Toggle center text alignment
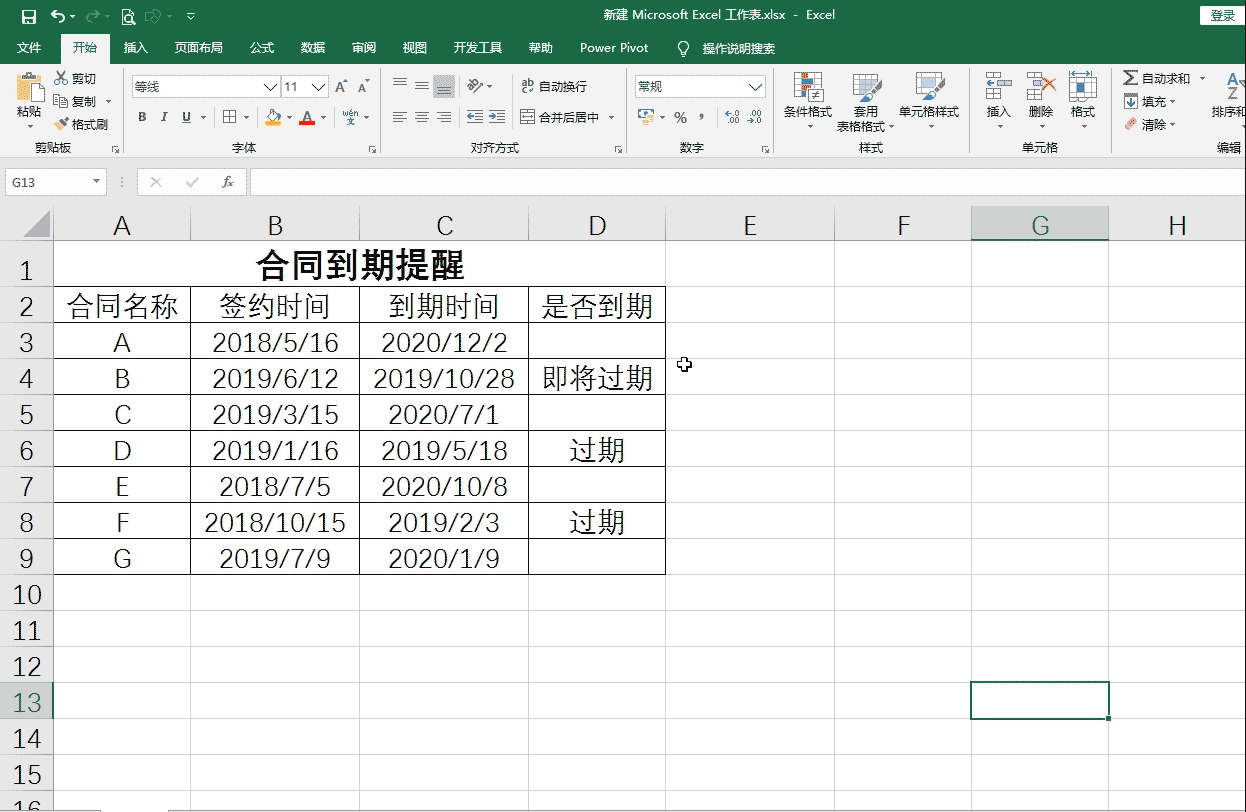This screenshot has width=1246, height=812. tap(422, 117)
